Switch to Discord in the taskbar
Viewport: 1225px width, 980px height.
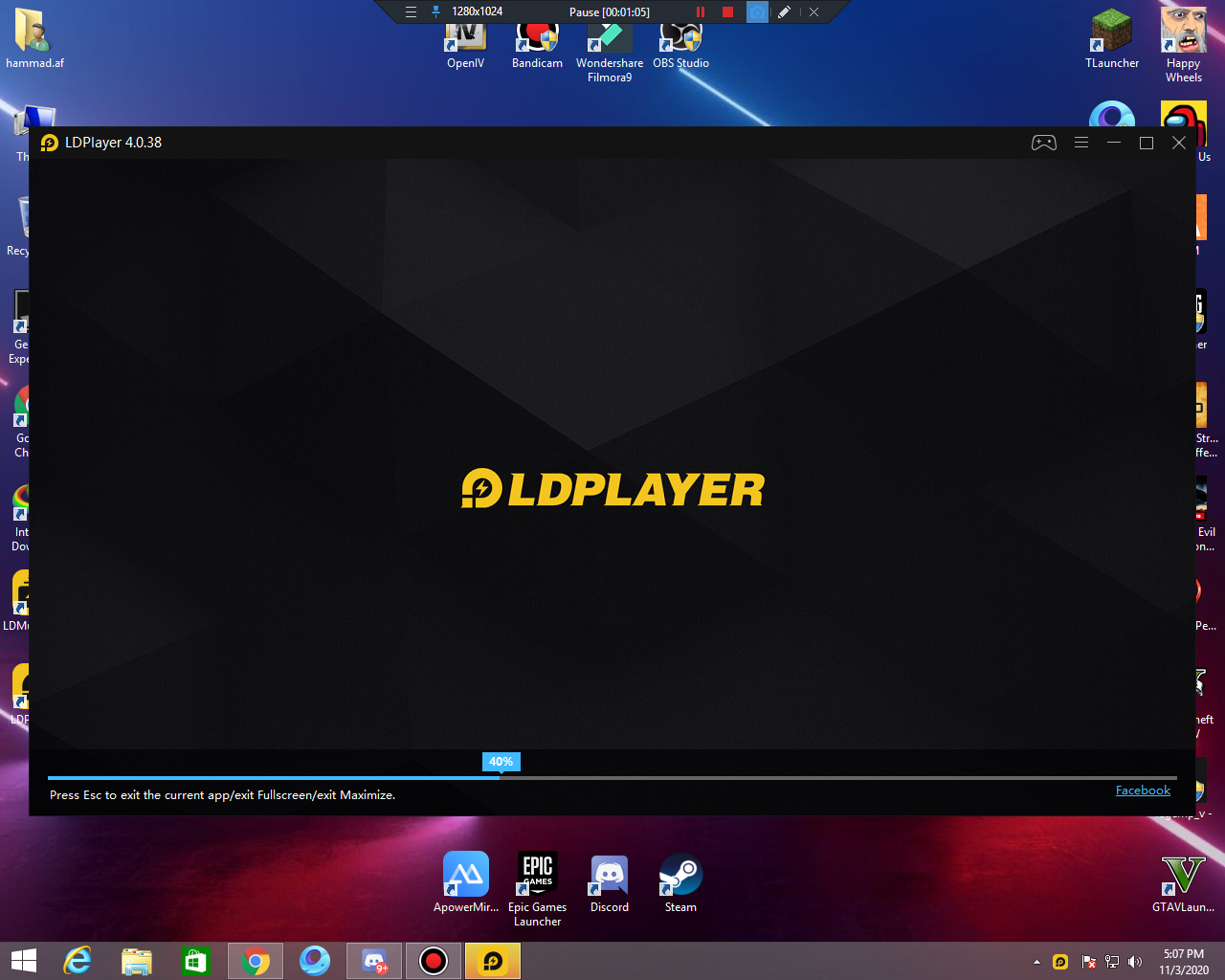pyautogui.click(x=374, y=961)
